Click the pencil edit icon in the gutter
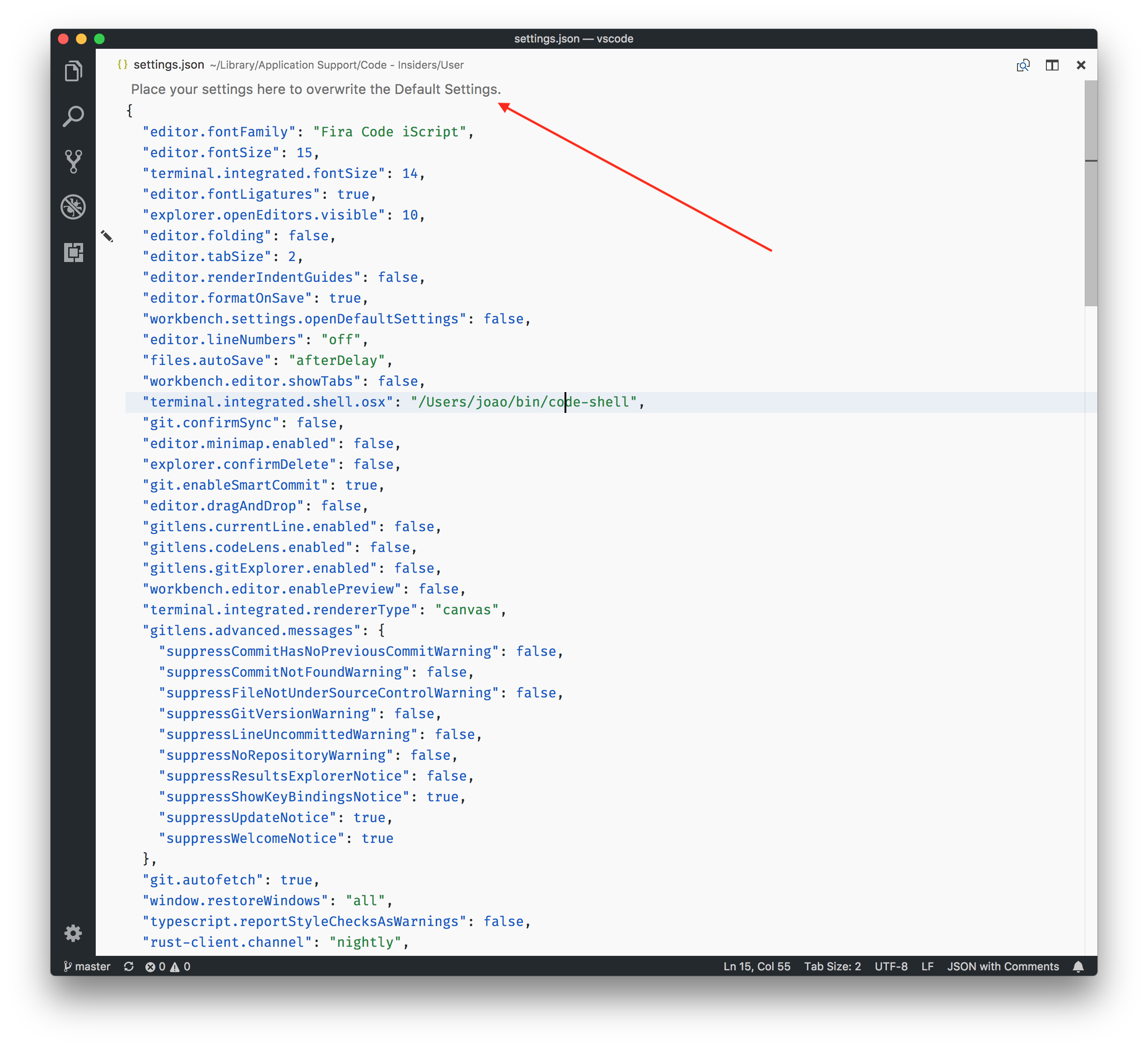The width and height of the screenshot is (1148, 1048). 107,236
